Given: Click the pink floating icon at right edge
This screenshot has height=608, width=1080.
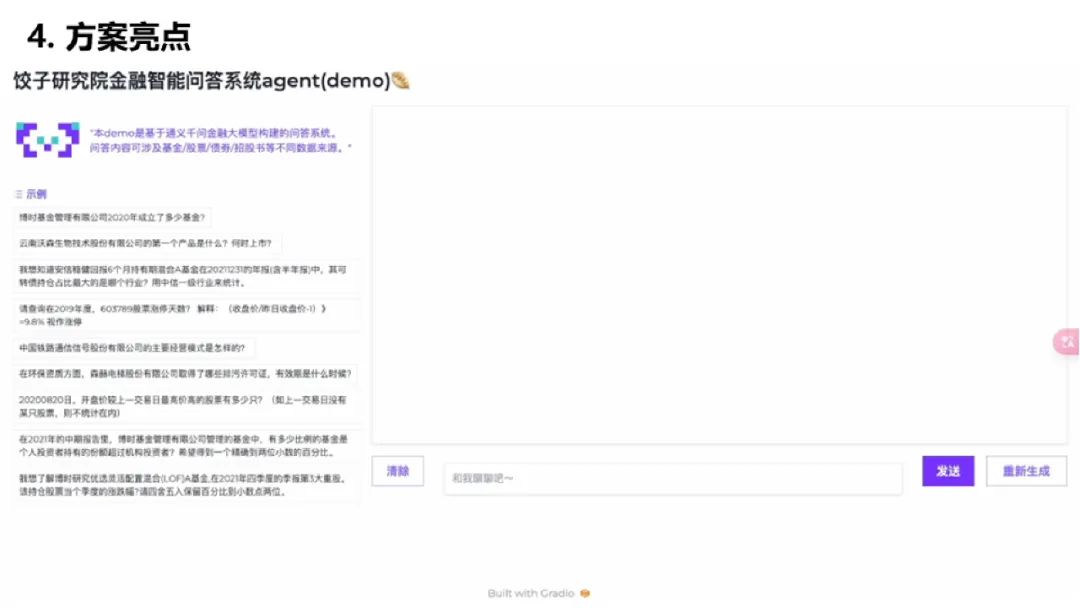Looking at the screenshot, I should pos(1067,342).
